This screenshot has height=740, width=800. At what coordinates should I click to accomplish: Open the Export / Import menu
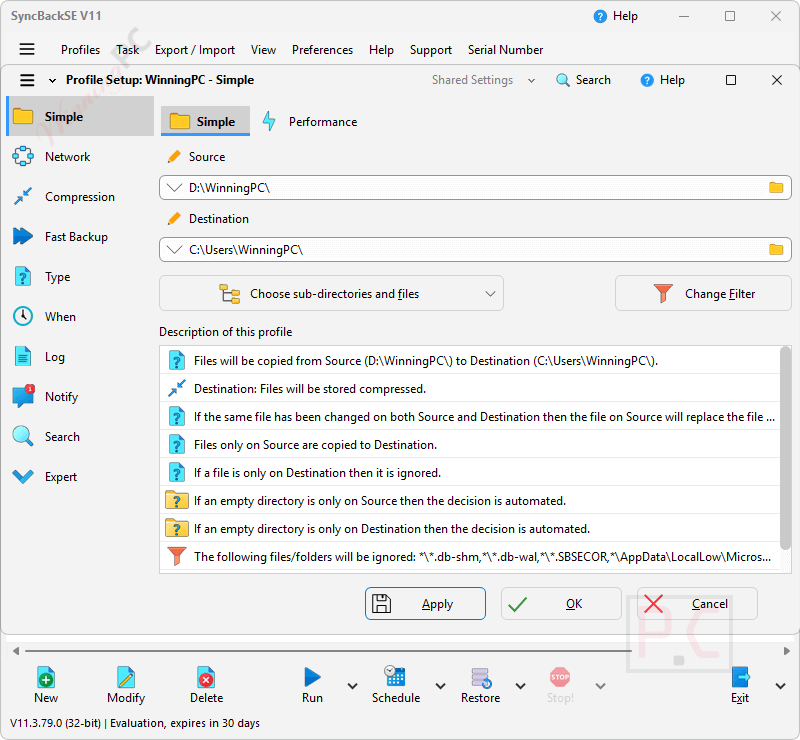tap(194, 50)
